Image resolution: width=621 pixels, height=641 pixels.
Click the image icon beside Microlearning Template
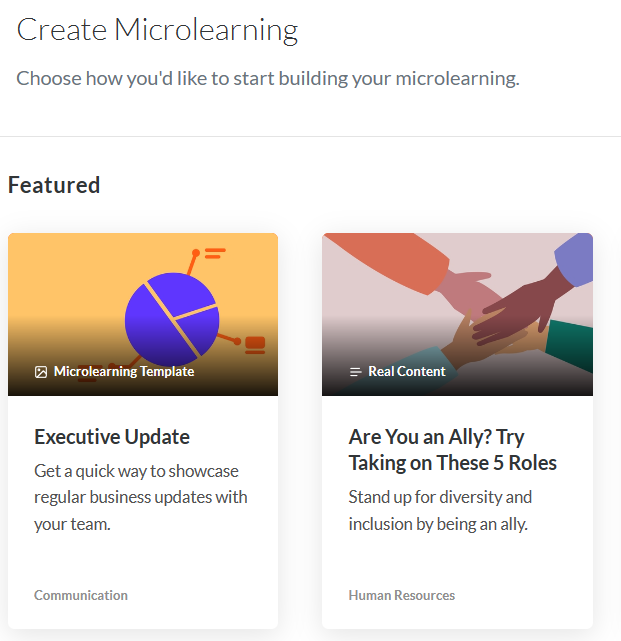[x=41, y=372]
